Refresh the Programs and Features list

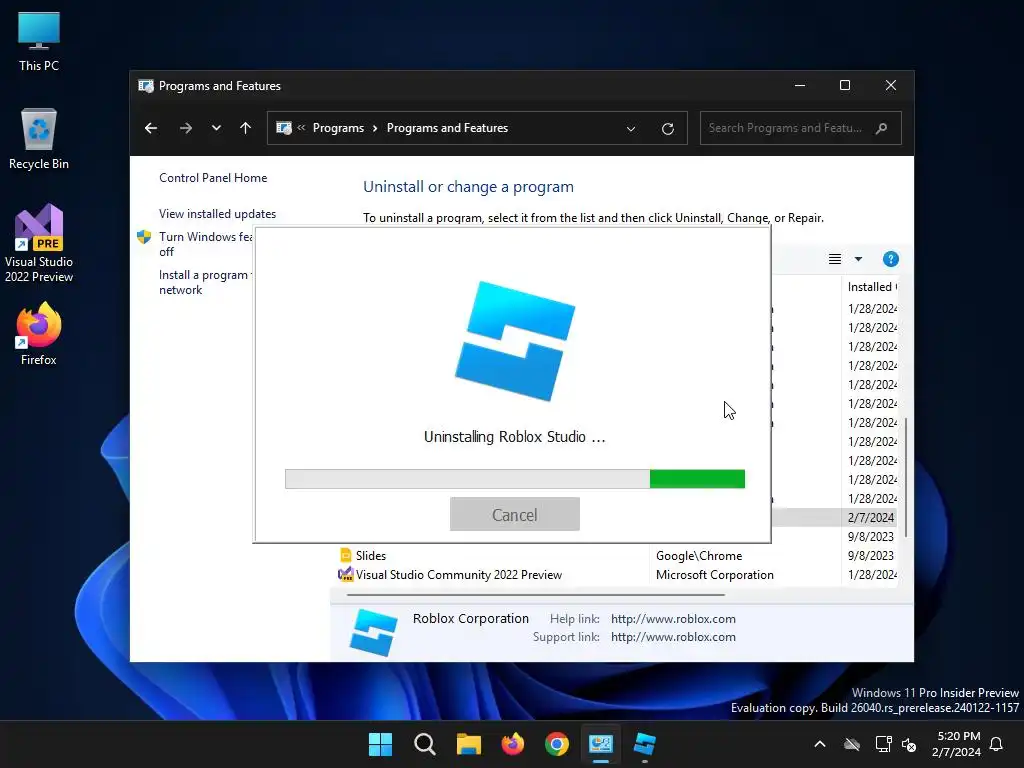pyautogui.click(x=667, y=129)
